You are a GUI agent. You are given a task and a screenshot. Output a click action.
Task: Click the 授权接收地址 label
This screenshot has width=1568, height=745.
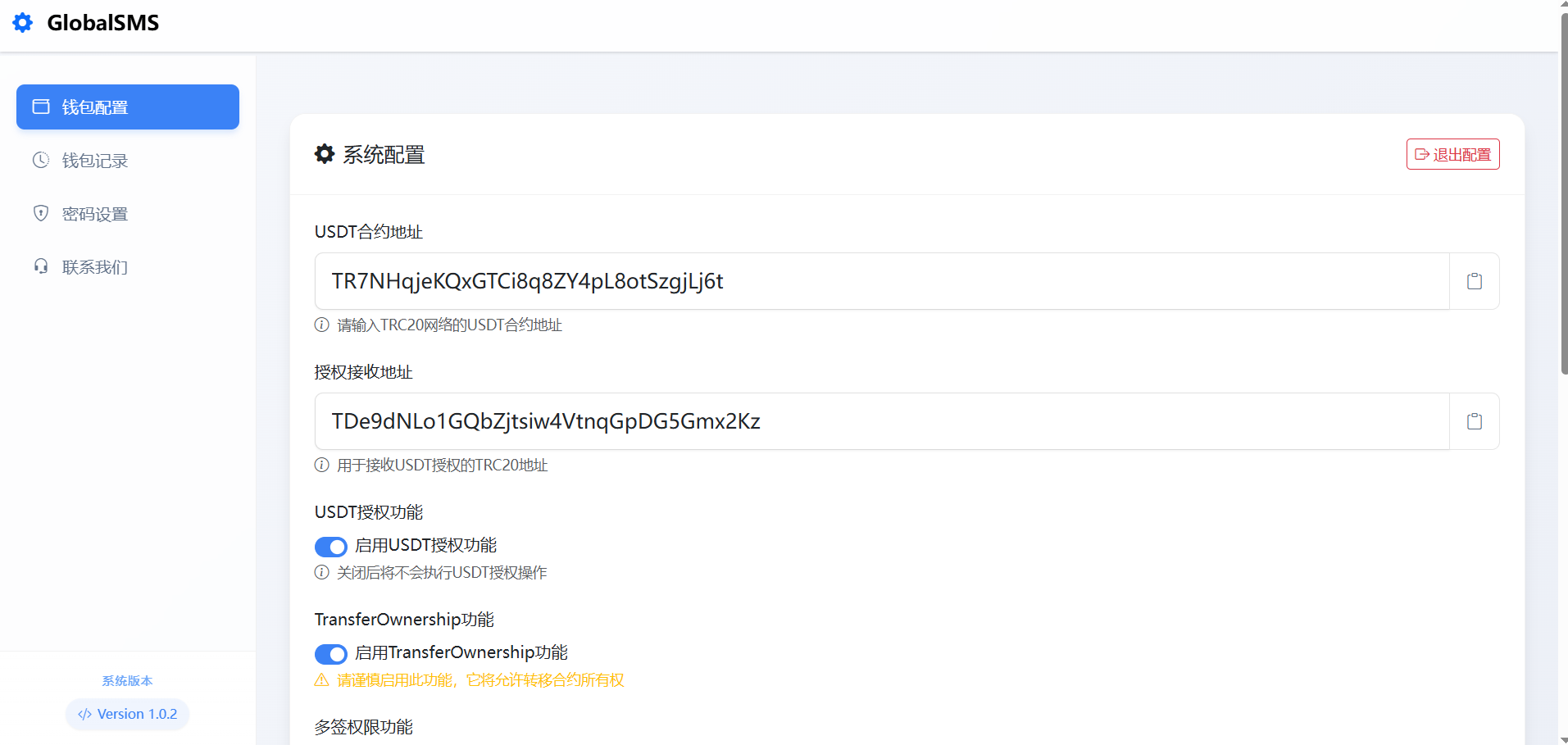click(x=364, y=372)
